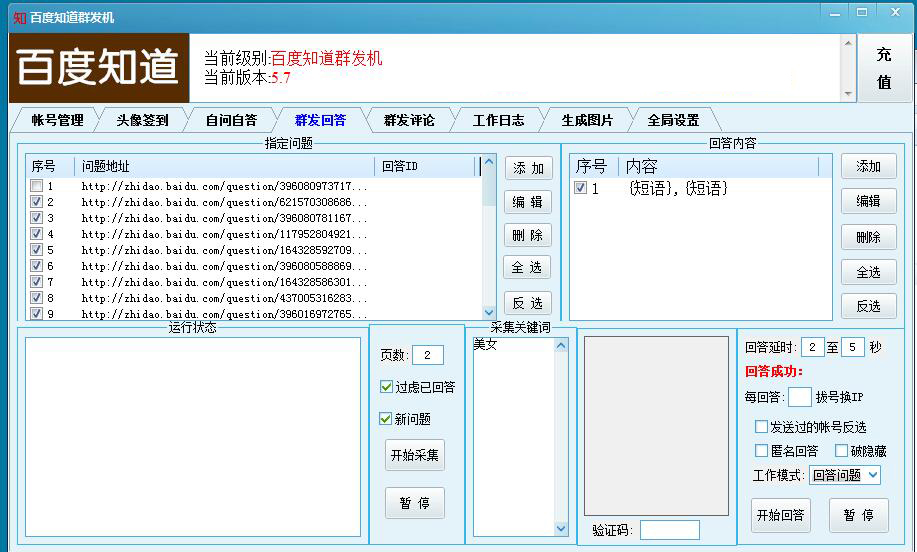Screen dimensions: 917x552
Task: Uncheck the checkbox for question row 9
Action: point(36,313)
